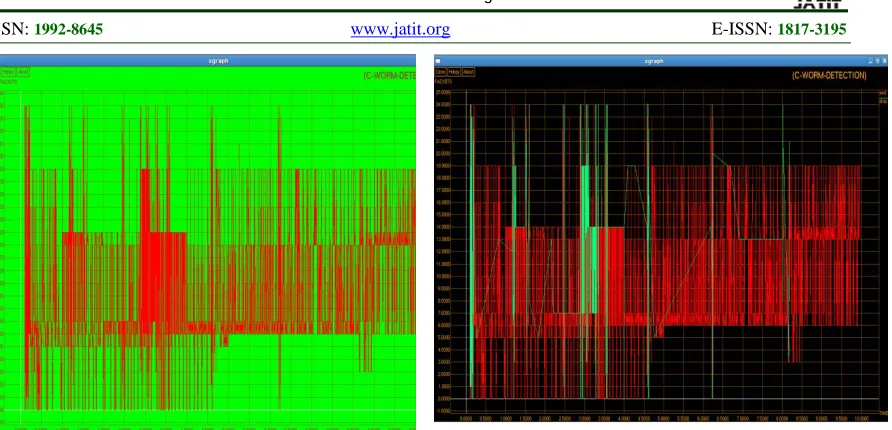Click About button in green xgraph window
This screenshot has width=892, height=430.
coord(22,72)
